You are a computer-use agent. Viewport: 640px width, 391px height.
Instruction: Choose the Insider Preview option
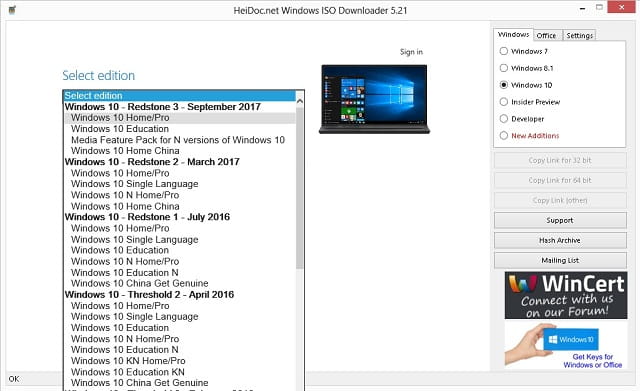click(x=504, y=102)
